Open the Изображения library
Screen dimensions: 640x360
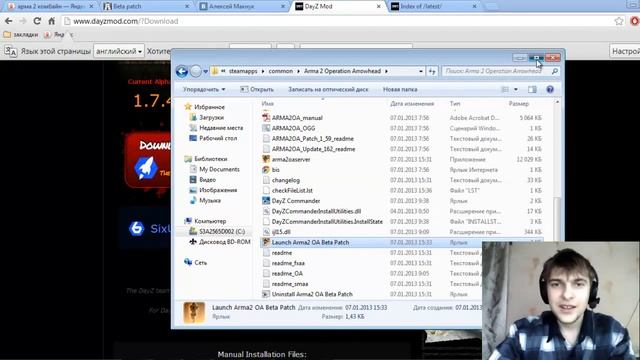[x=218, y=190]
